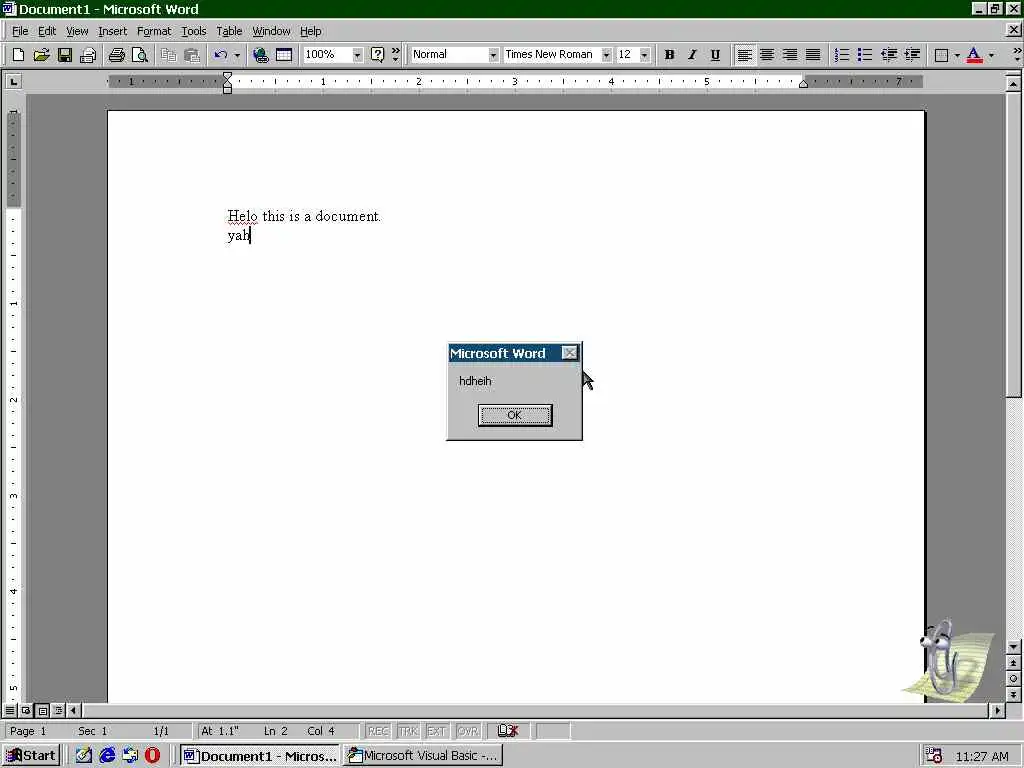Click the spelling status book icon
The width and height of the screenshot is (1024, 768).
point(507,731)
